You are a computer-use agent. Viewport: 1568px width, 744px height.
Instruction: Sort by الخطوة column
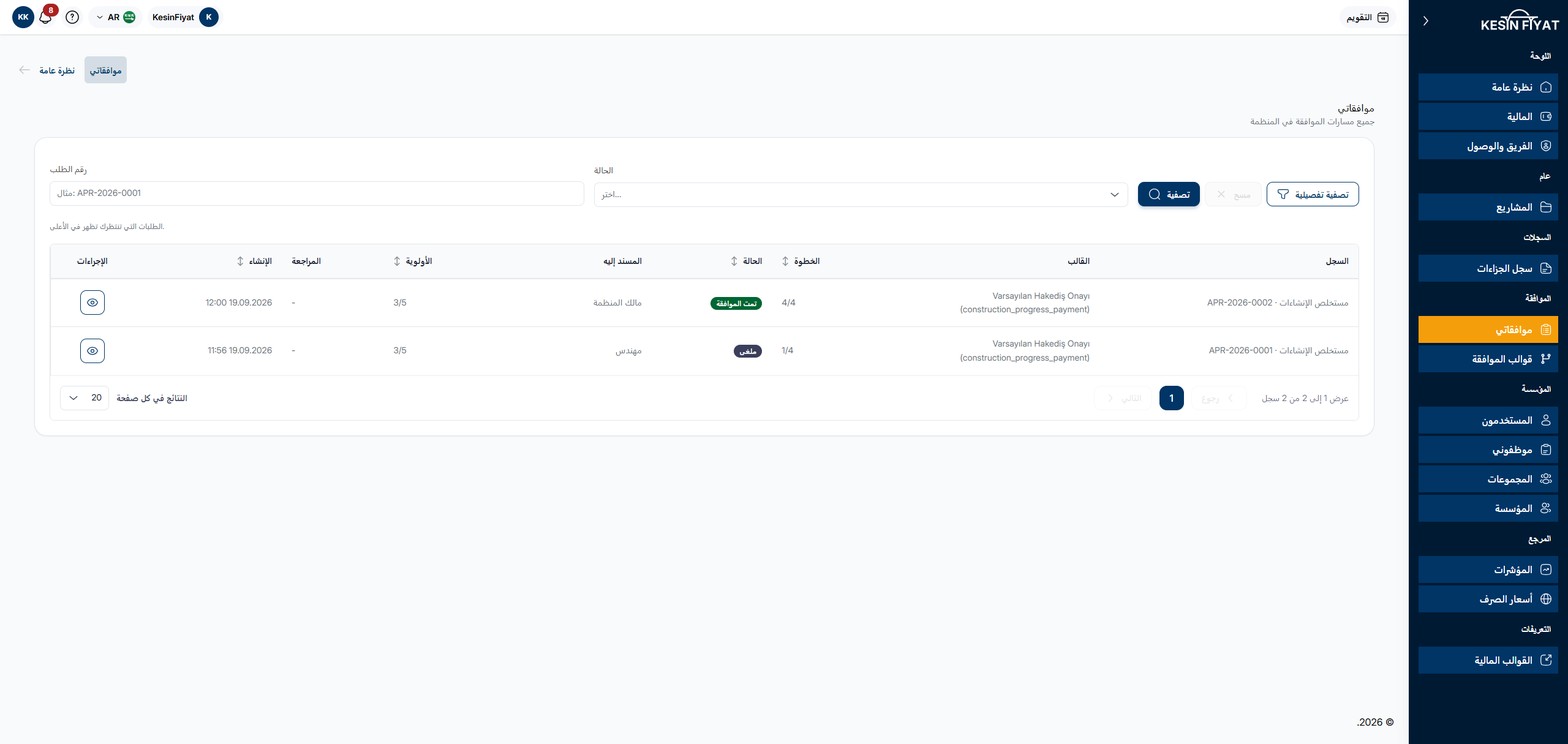pyautogui.click(x=801, y=261)
